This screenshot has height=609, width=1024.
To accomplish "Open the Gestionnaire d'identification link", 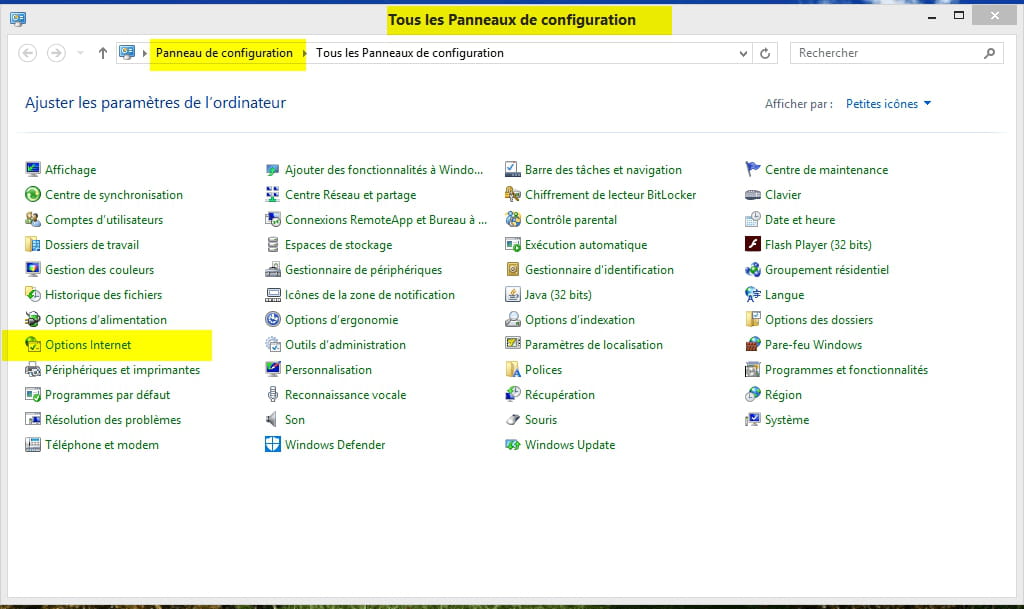I will 599,270.
